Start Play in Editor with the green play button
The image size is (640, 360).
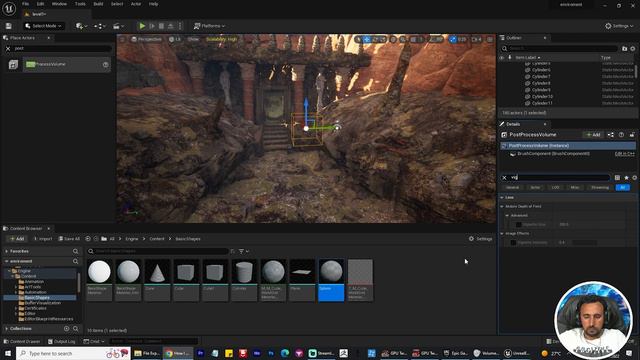[142, 26]
